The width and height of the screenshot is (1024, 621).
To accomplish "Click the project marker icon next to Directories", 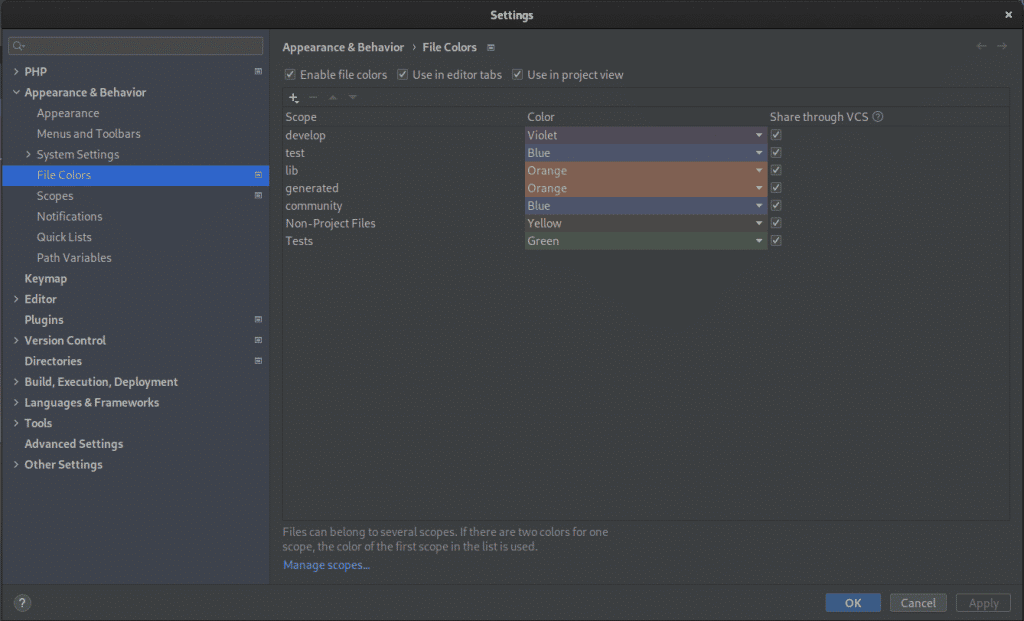I will tap(258, 360).
